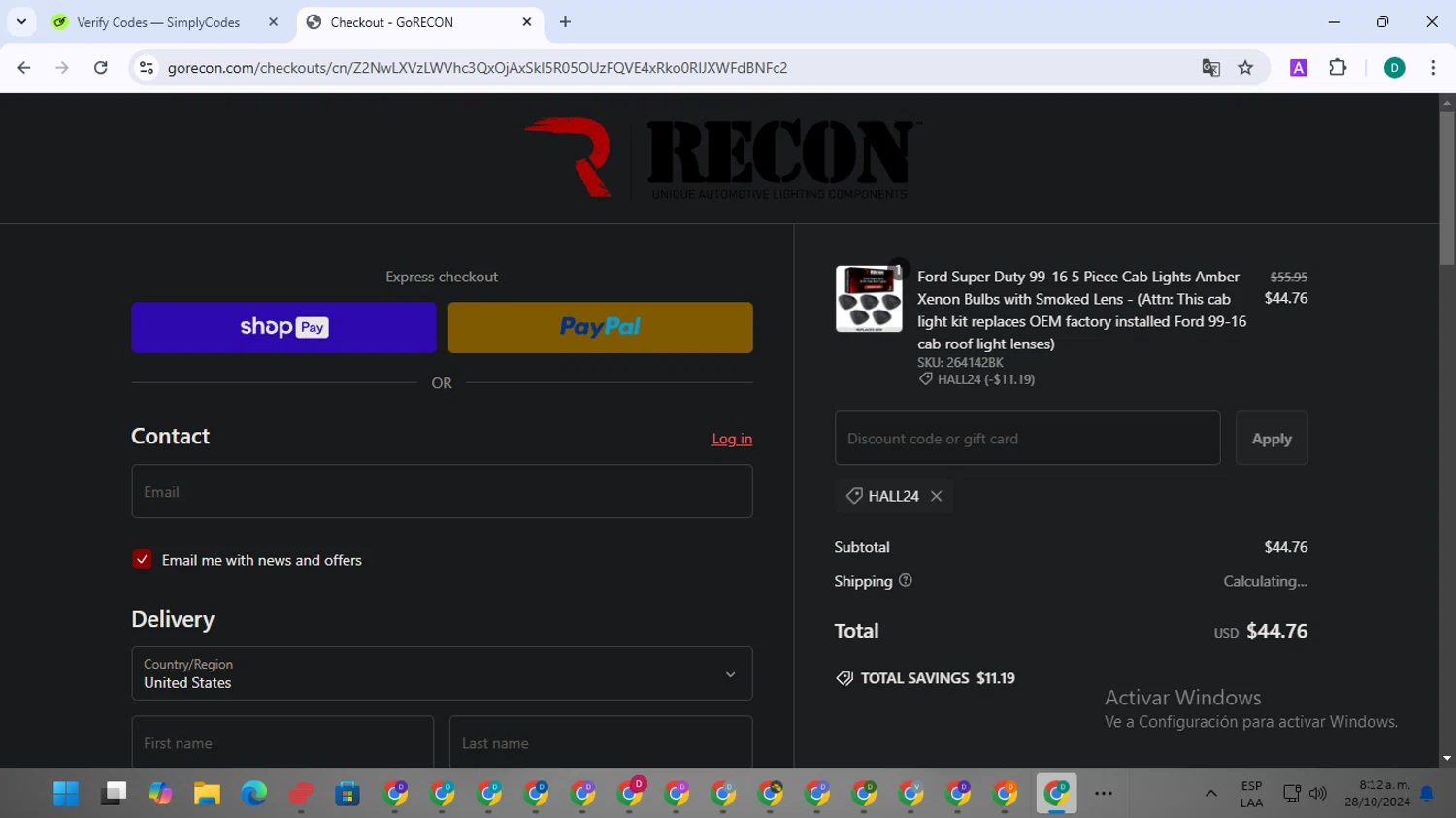Open the translate page icon

pyautogui.click(x=1210, y=68)
